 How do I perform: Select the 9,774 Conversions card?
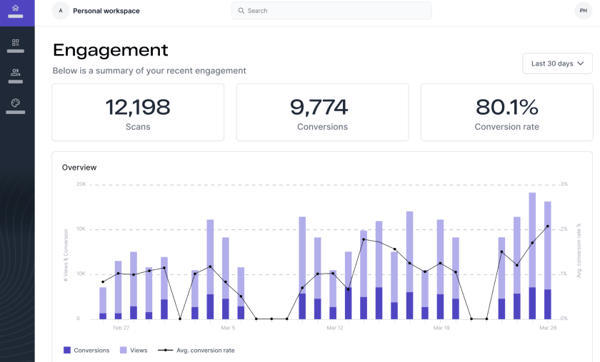point(322,113)
